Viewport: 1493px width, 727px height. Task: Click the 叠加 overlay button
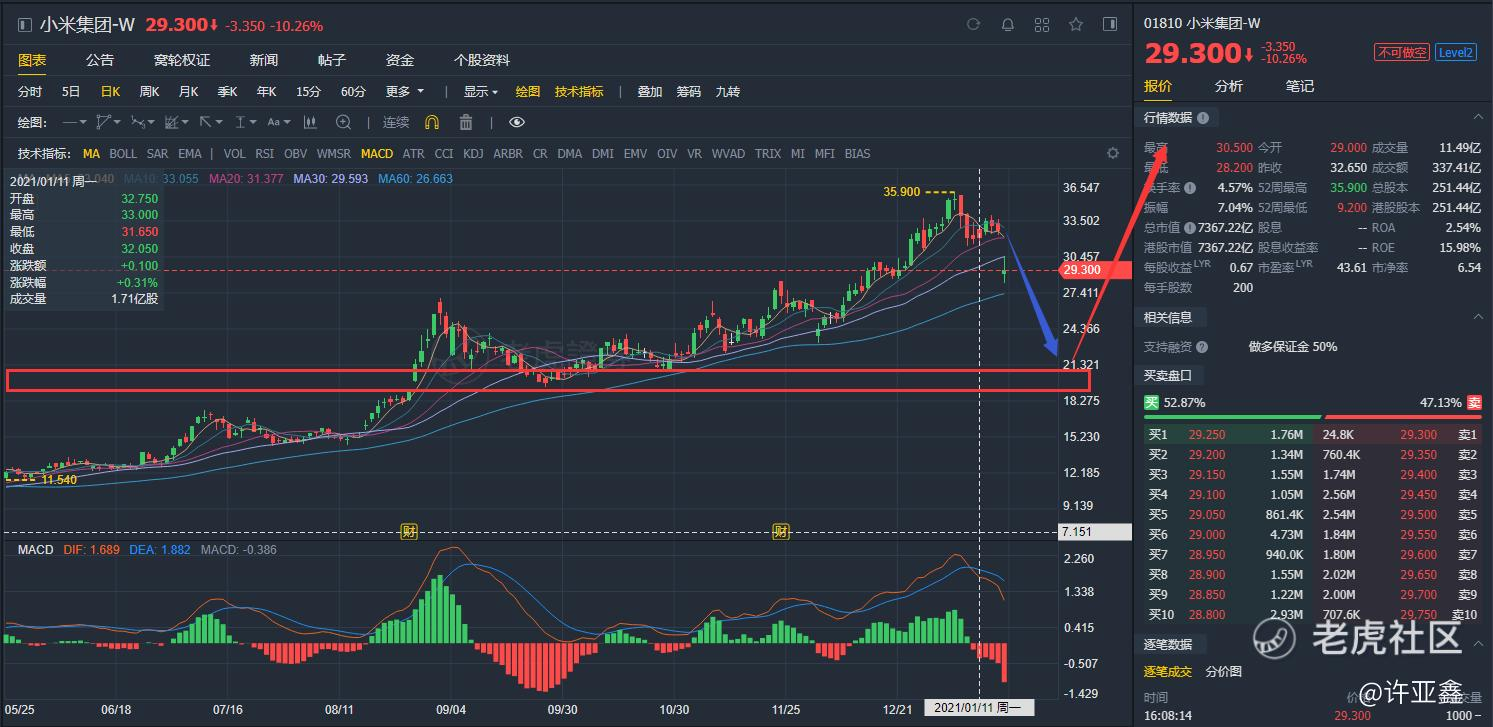650,92
